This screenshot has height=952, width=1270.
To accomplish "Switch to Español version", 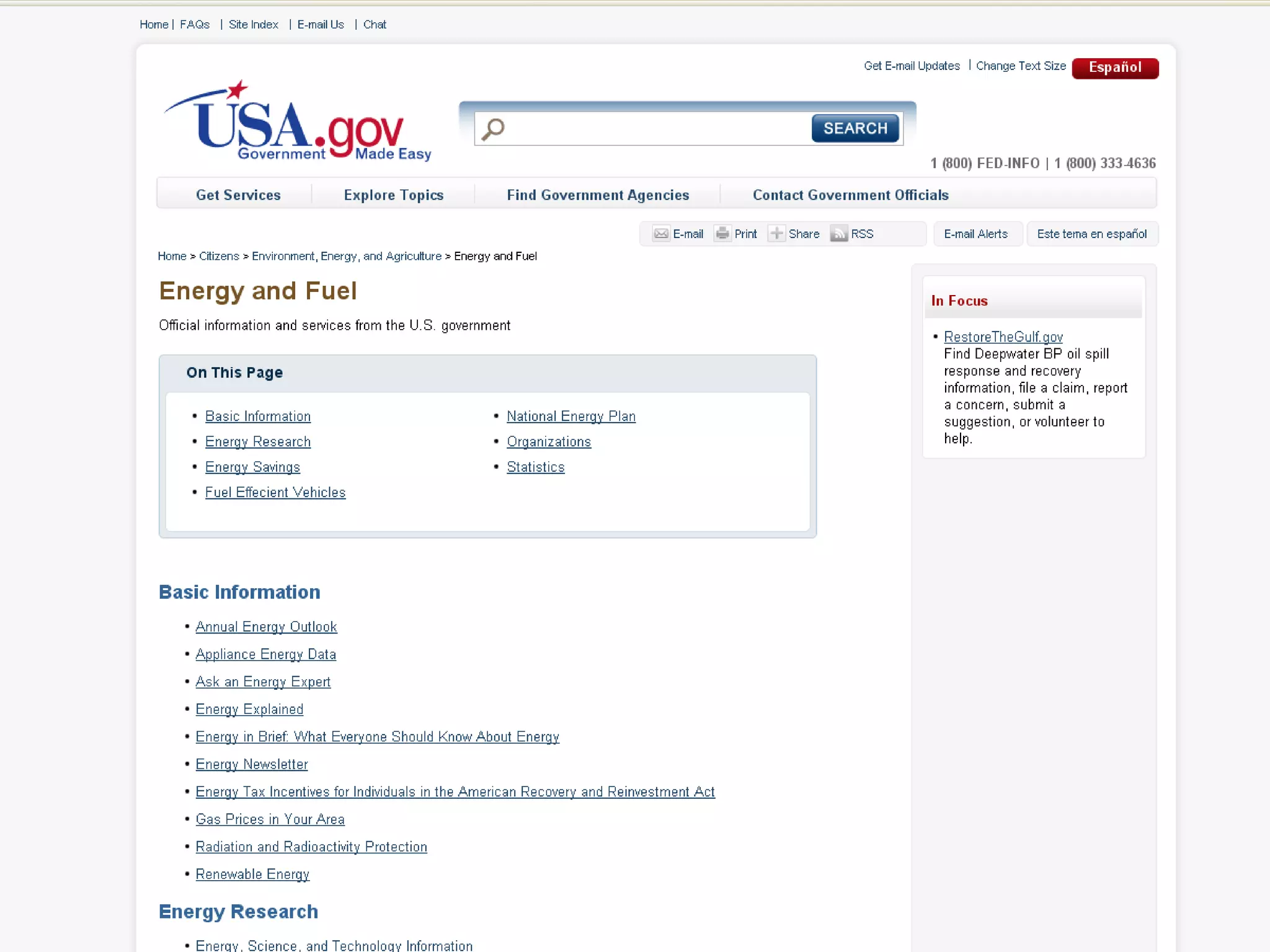I will tap(1114, 68).
